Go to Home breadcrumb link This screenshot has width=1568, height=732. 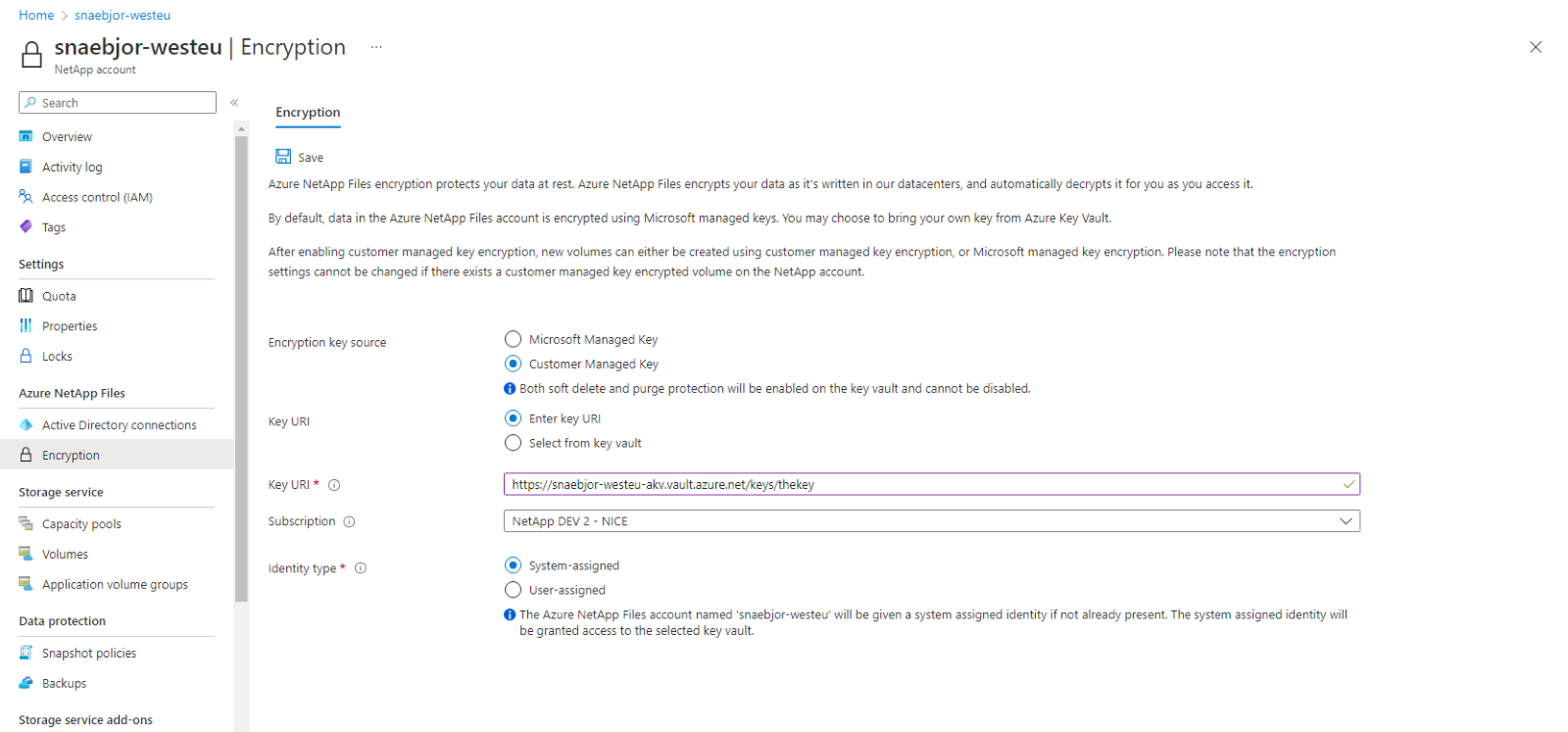coord(36,16)
